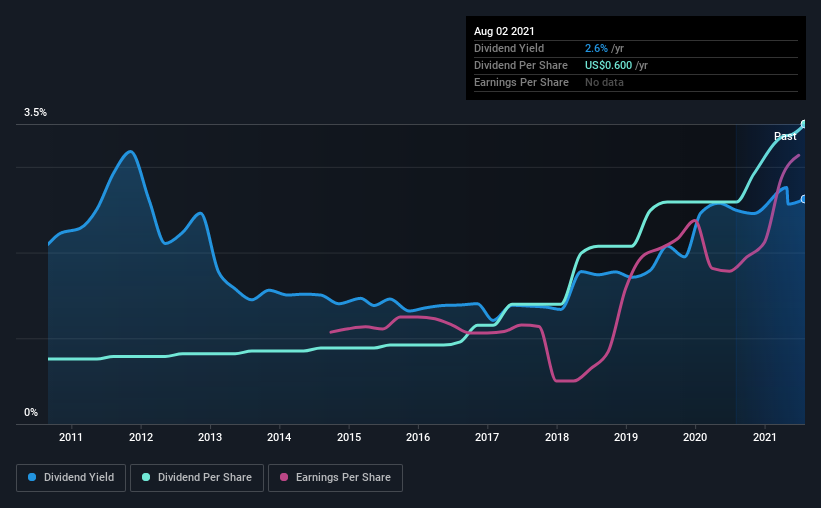Click the Past region label
This screenshot has height=508, width=821.
tap(785, 136)
